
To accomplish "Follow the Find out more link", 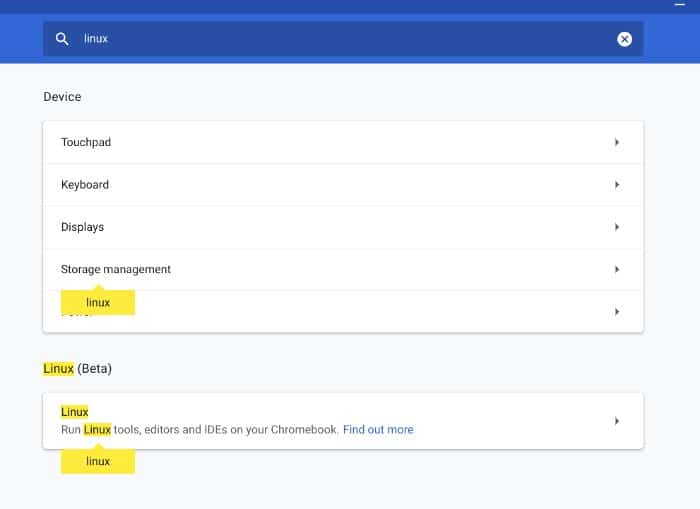I will pyautogui.click(x=378, y=430).
